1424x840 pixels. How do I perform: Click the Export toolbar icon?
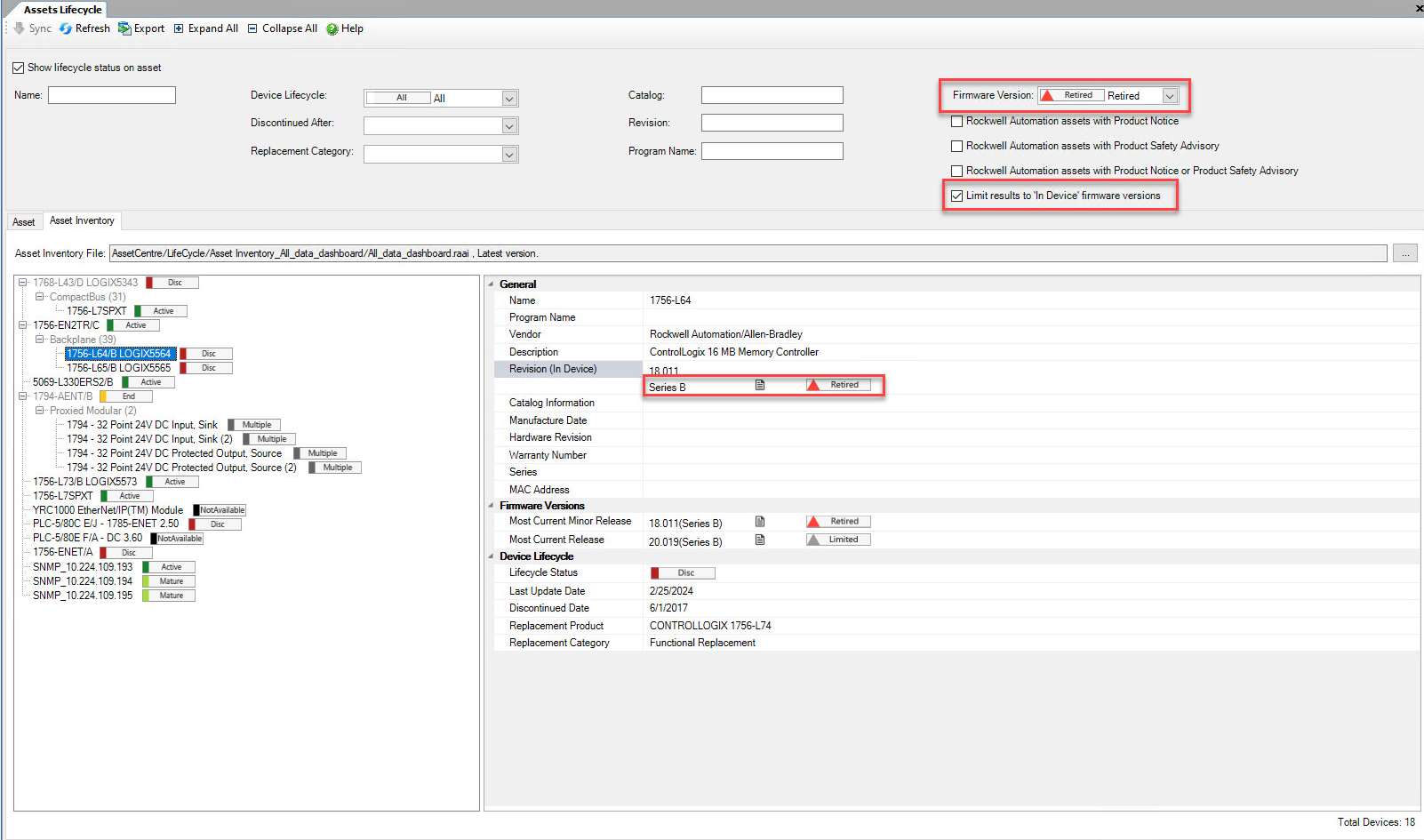click(x=124, y=28)
